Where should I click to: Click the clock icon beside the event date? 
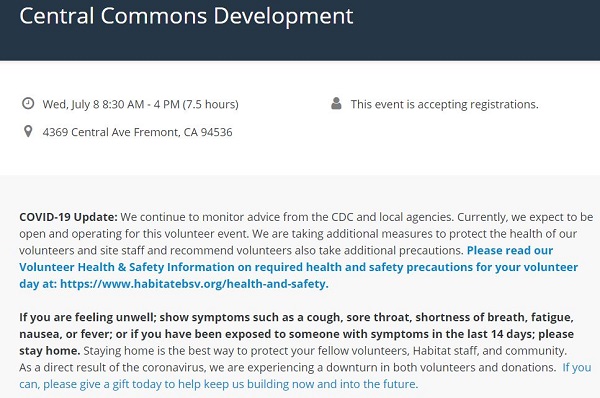28,103
